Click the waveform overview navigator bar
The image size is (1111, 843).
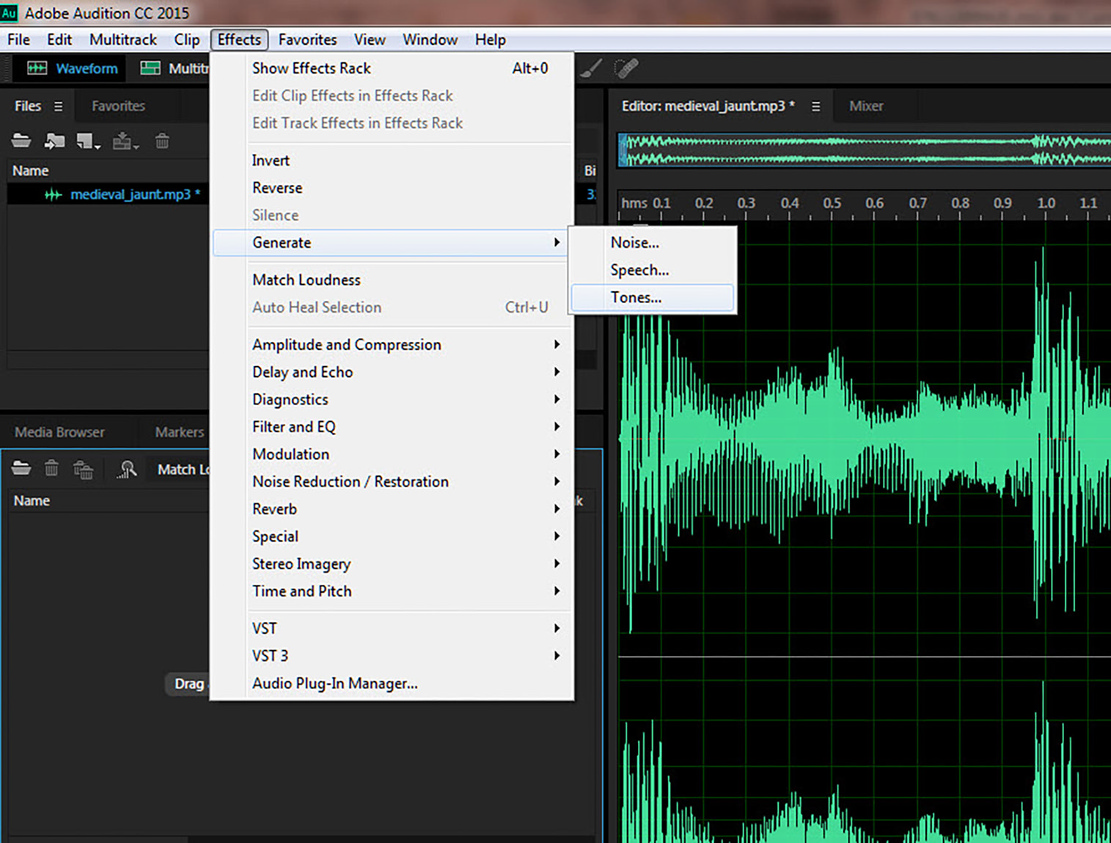[864, 150]
